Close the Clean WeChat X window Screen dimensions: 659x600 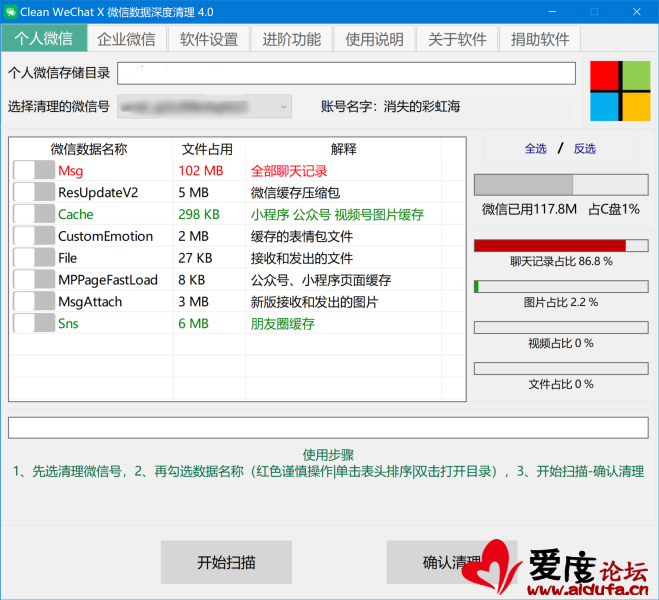(636, 12)
